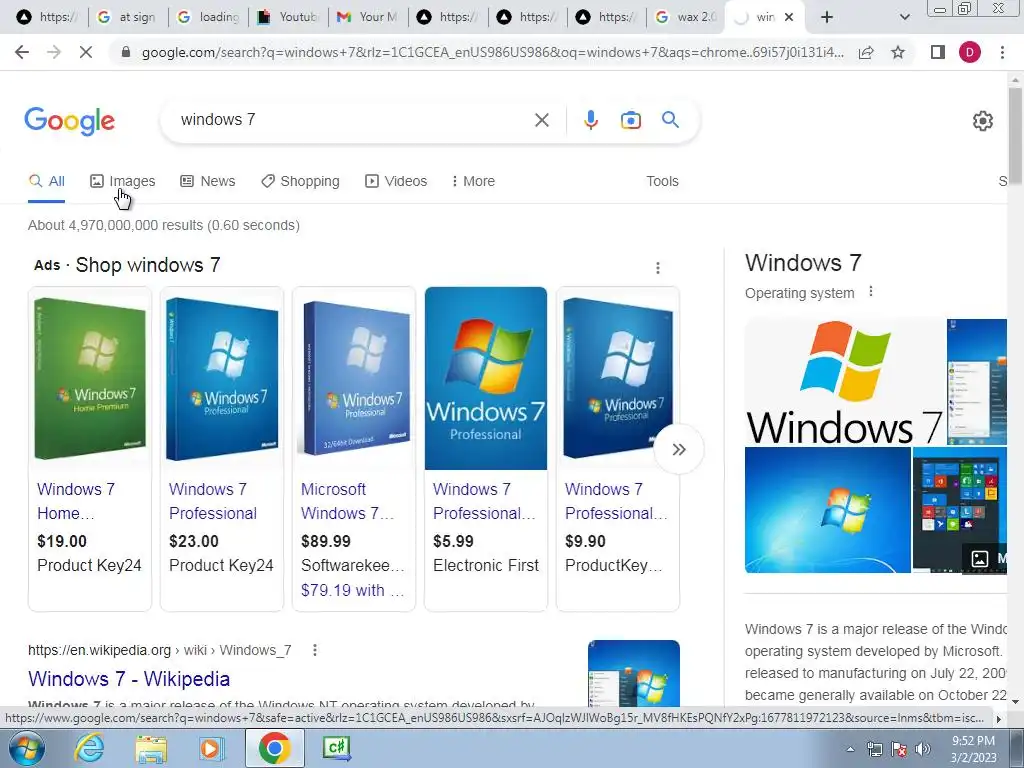Stop loading the page
Image resolution: width=1024 pixels, height=768 pixels.
pos(86,52)
